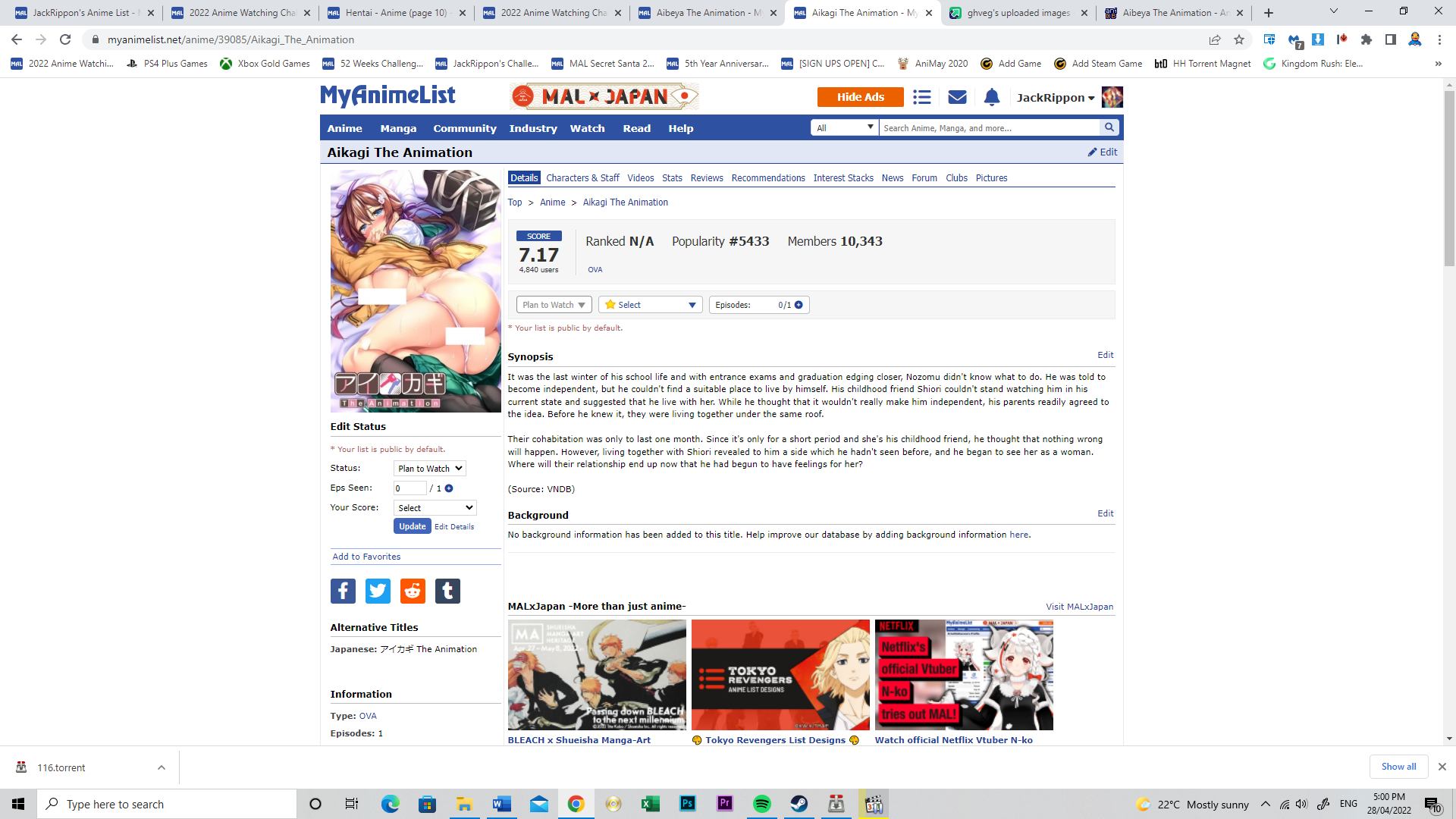Open the star Select score dropdown

coord(651,305)
